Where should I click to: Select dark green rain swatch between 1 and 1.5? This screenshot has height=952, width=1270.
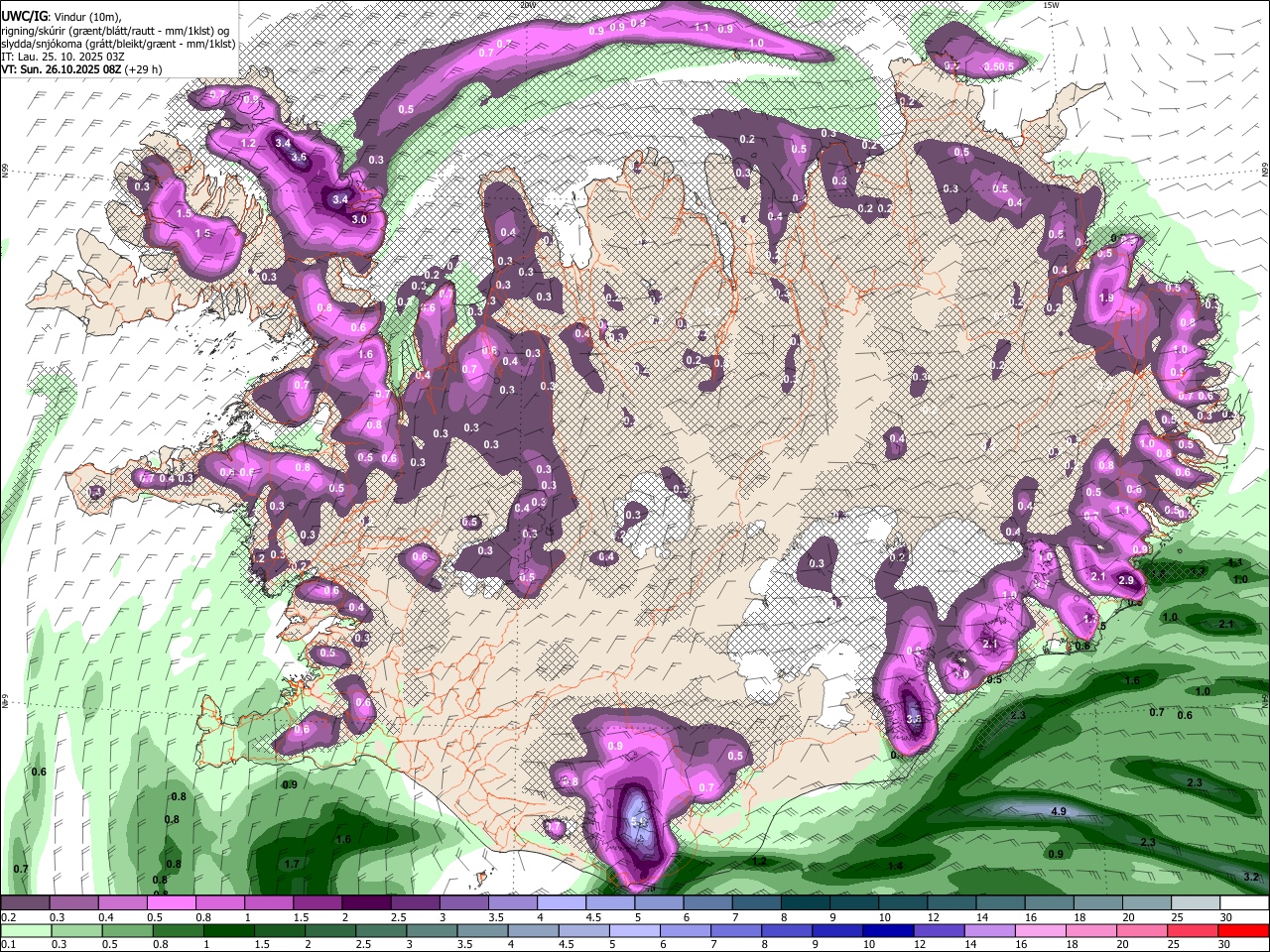[228, 931]
